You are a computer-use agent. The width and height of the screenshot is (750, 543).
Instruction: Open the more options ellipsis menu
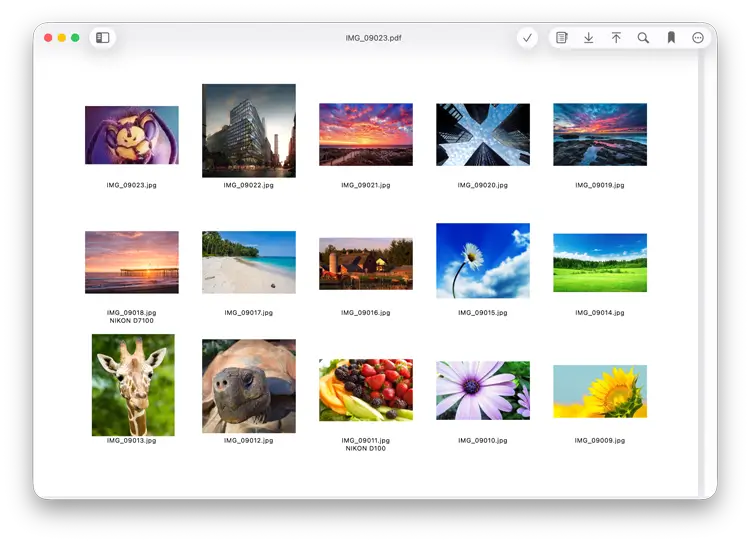click(x=698, y=38)
